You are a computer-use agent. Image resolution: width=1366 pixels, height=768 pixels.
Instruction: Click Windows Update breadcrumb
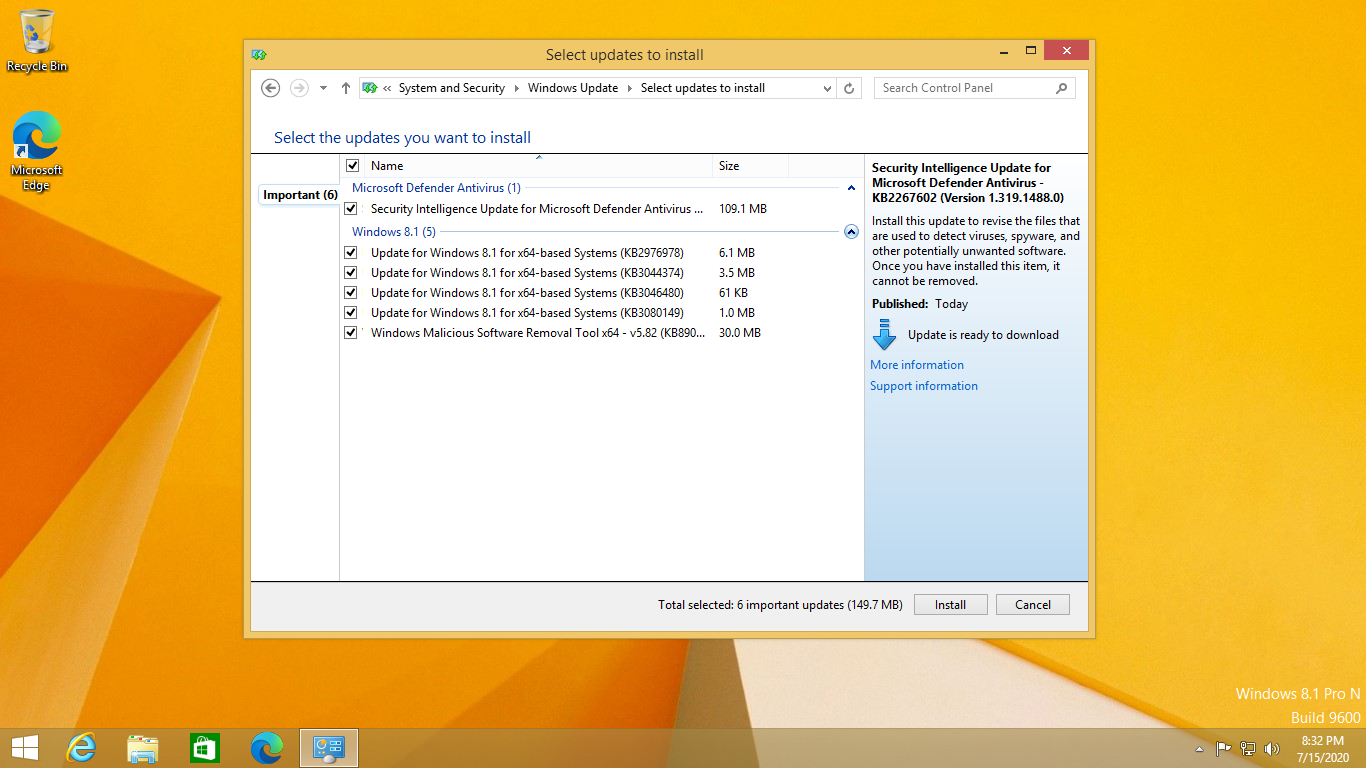pos(573,88)
